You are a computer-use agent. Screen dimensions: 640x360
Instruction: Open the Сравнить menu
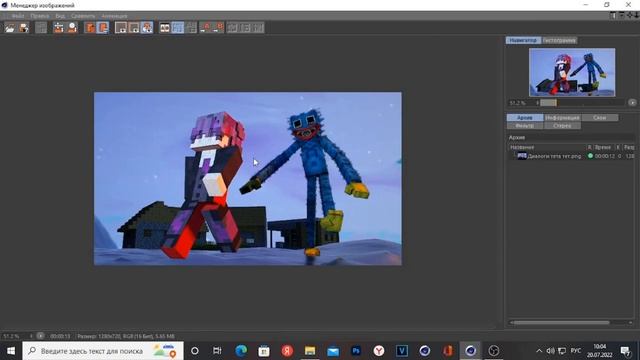(83, 16)
